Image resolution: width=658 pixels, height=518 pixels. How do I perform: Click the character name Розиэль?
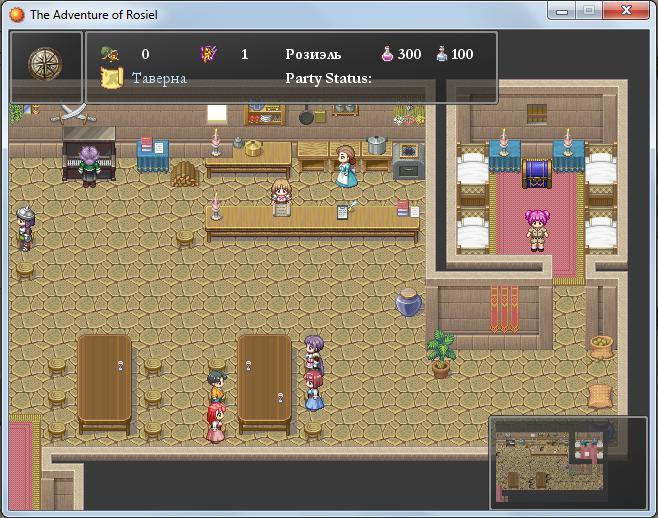point(313,54)
